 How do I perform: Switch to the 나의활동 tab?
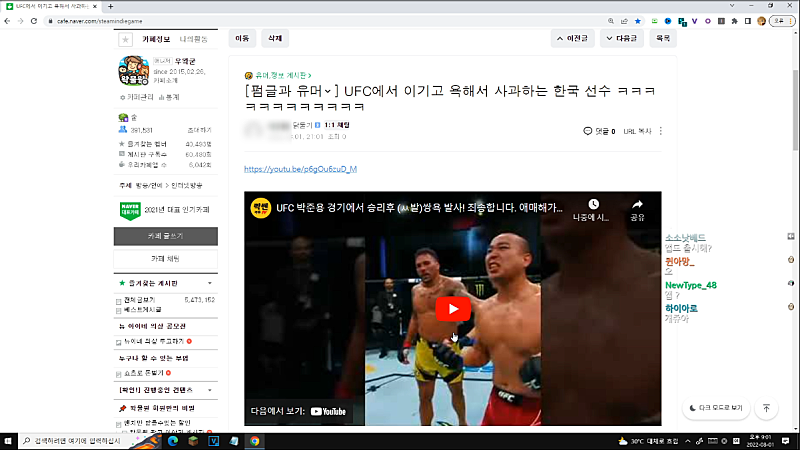pyautogui.click(x=194, y=39)
